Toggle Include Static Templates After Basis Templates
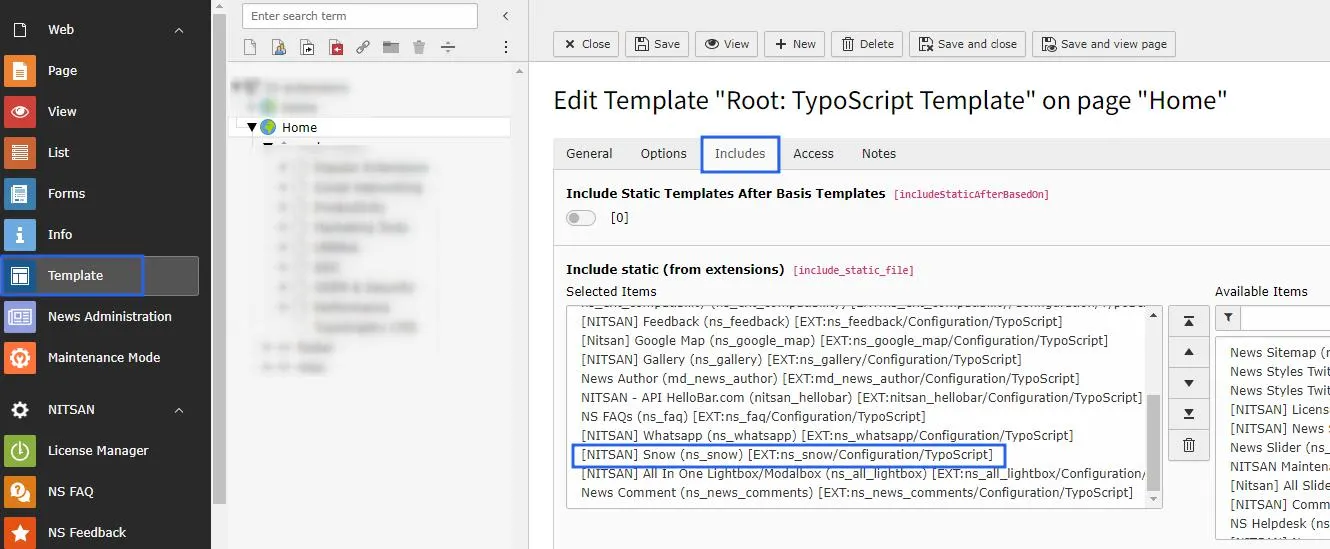Image resolution: width=1330 pixels, height=549 pixels. pyautogui.click(x=581, y=218)
